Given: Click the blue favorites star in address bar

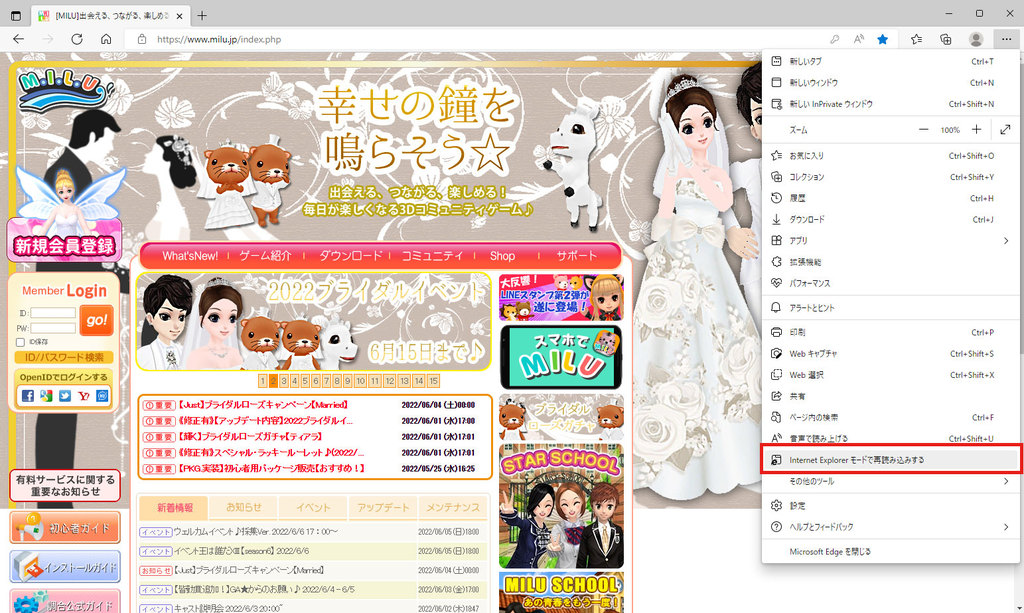Looking at the screenshot, I should pyautogui.click(x=883, y=39).
